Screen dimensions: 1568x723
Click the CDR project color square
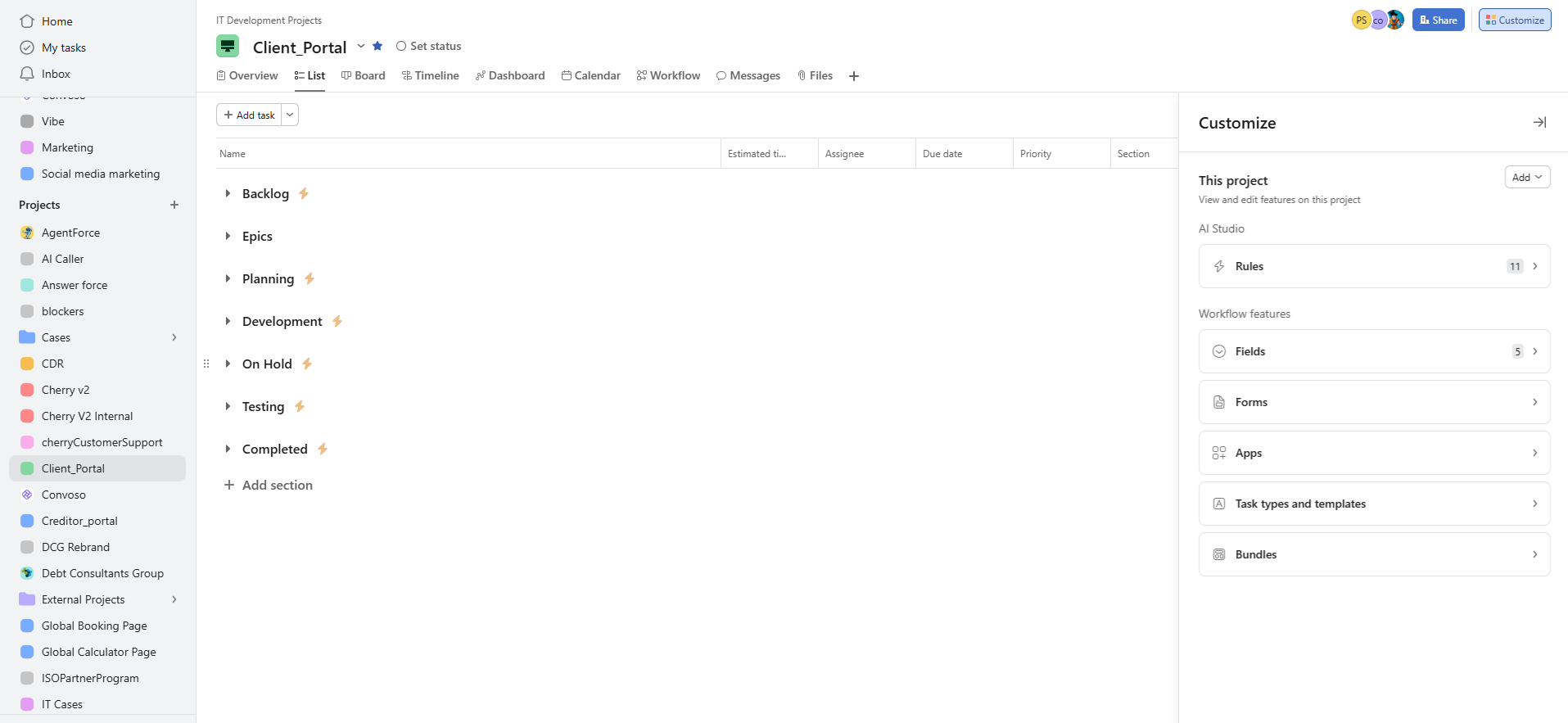click(27, 364)
